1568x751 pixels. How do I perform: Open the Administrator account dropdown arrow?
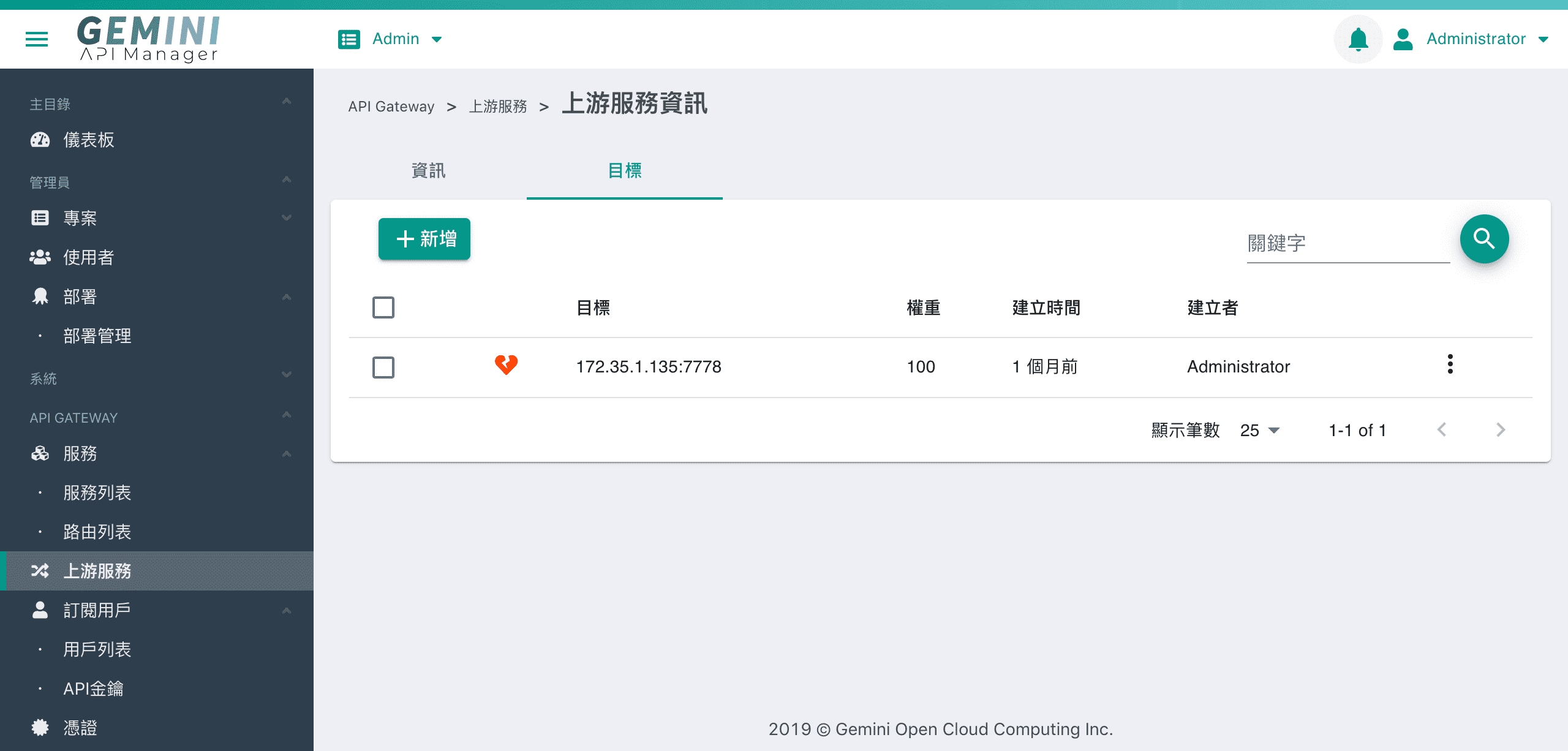(x=1543, y=39)
